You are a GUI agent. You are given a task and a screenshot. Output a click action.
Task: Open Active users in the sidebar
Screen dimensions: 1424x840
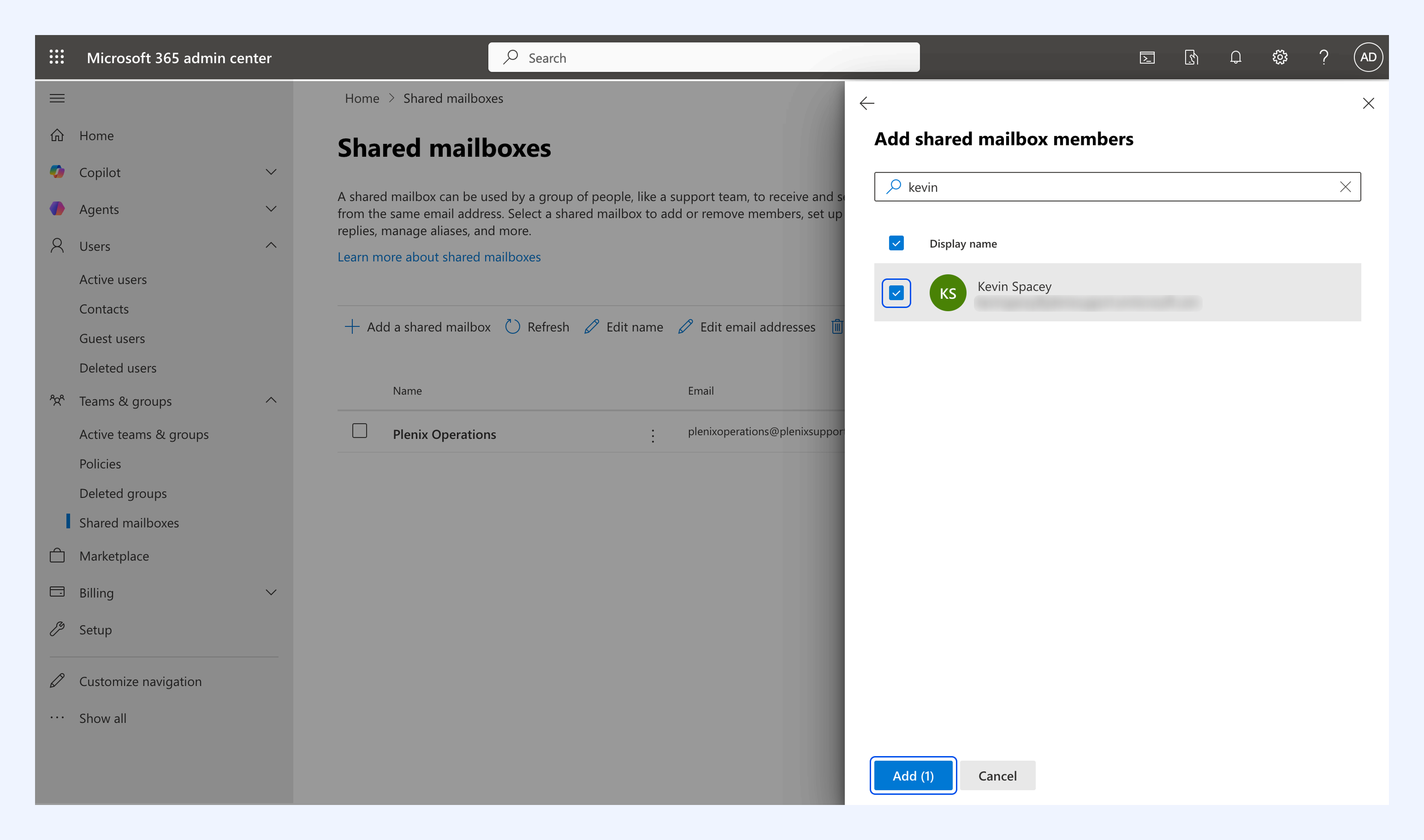click(x=113, y=280)
